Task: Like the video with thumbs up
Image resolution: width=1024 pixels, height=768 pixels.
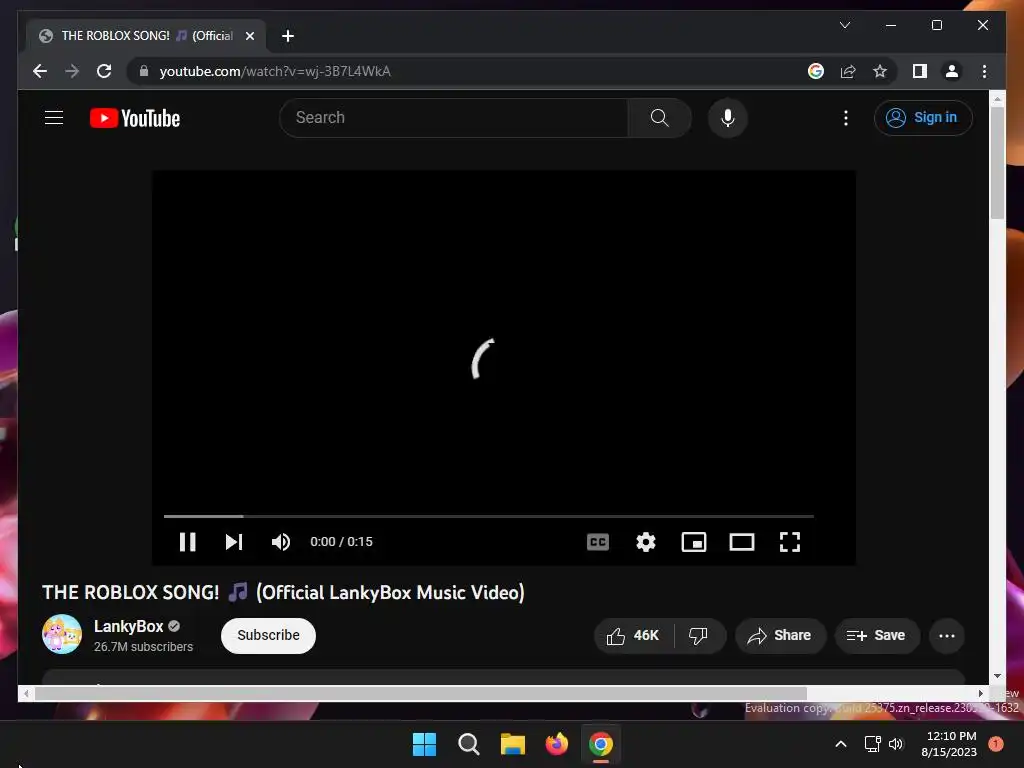Action: pyautogui.click(x=633, y=635)
